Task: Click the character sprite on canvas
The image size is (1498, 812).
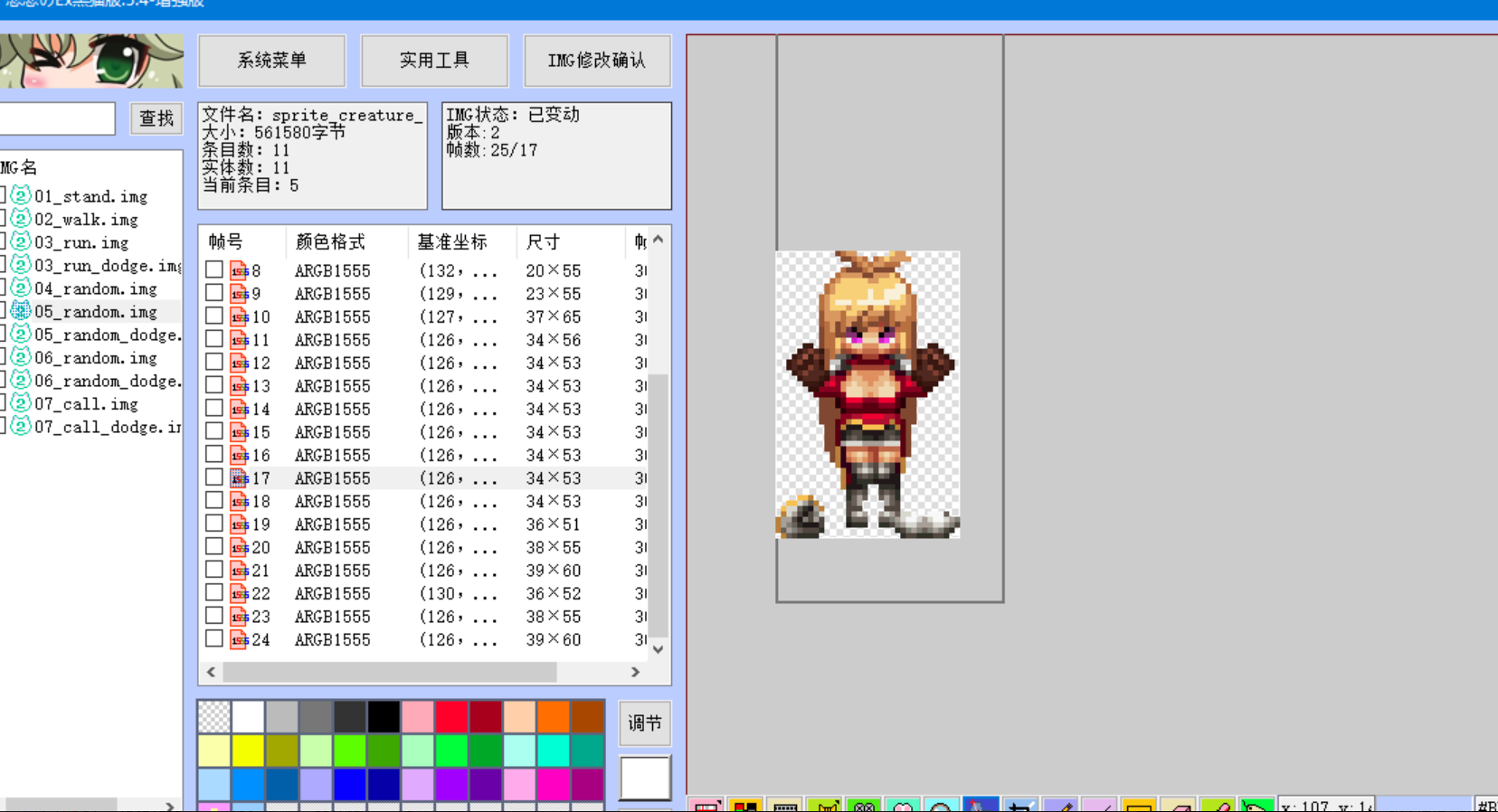Action: pos(868,394)
